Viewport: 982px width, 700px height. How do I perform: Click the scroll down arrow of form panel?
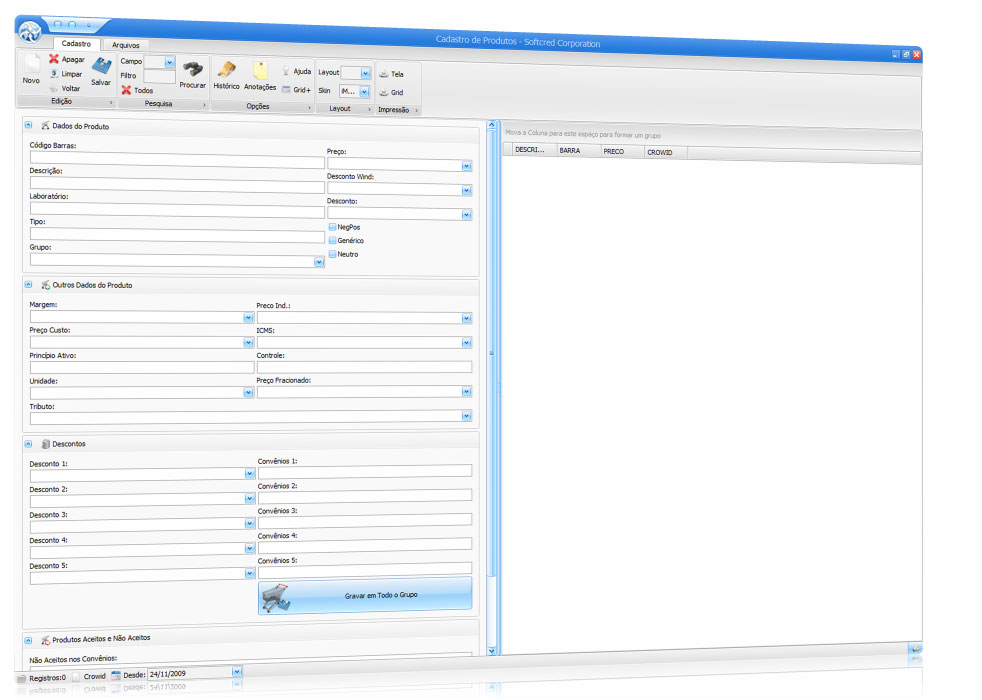coord(491,651)
